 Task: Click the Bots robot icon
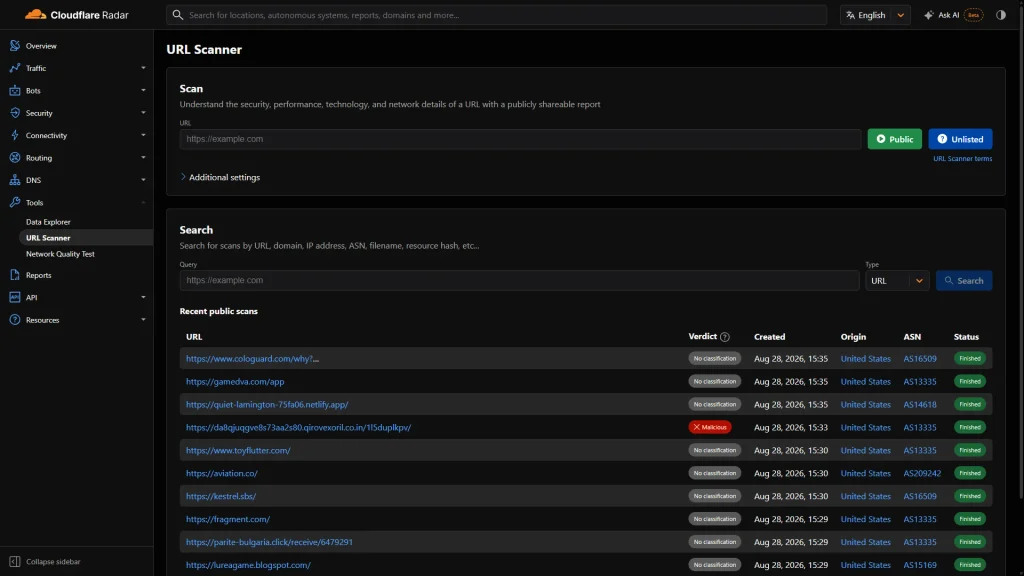[x=15, y=91]
